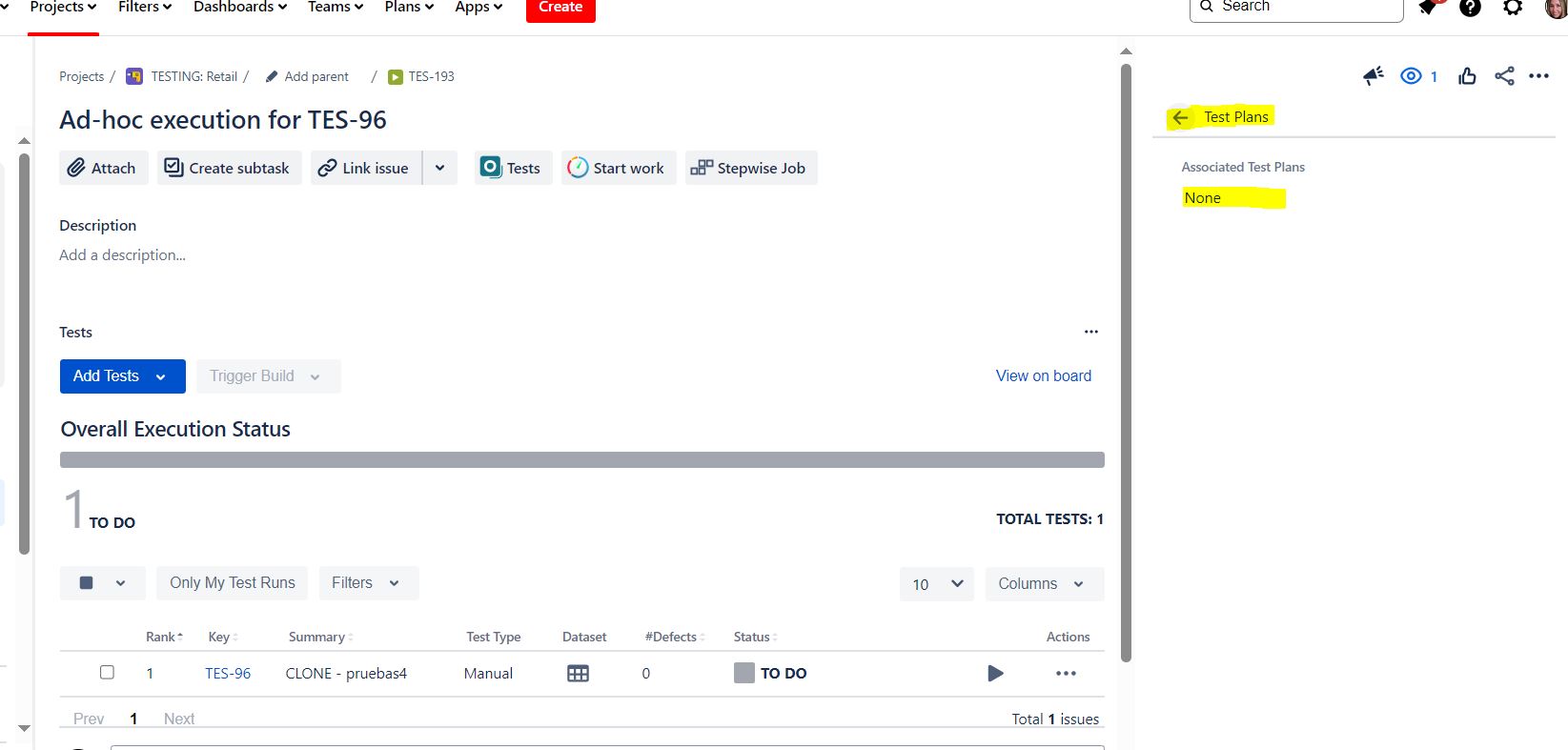Toggle the watch eye icon
Image resolution: width=1568 pixels, height=750 pixels.
[x=1411, y=76]
